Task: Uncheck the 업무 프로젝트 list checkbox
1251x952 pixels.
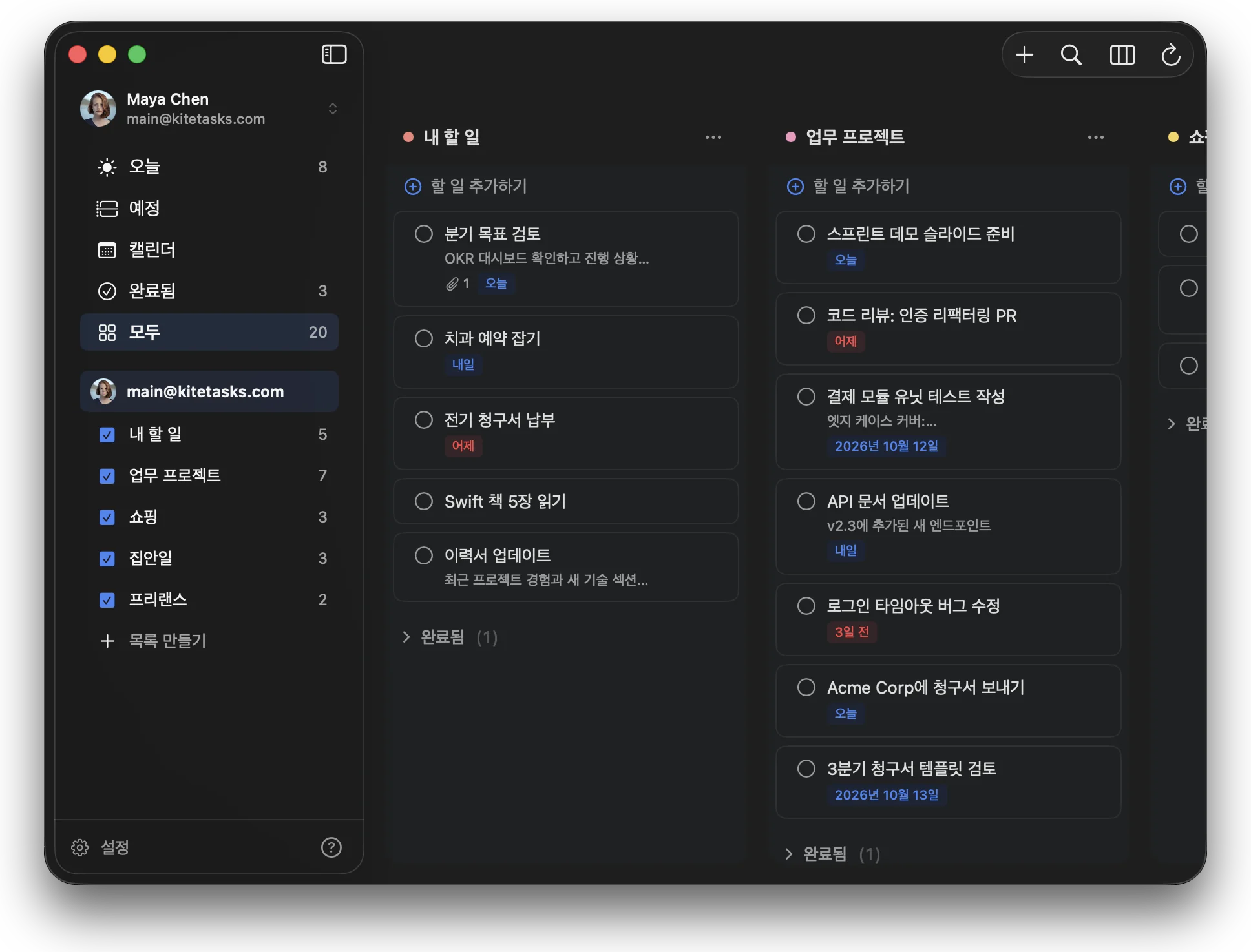Action: 107,476
